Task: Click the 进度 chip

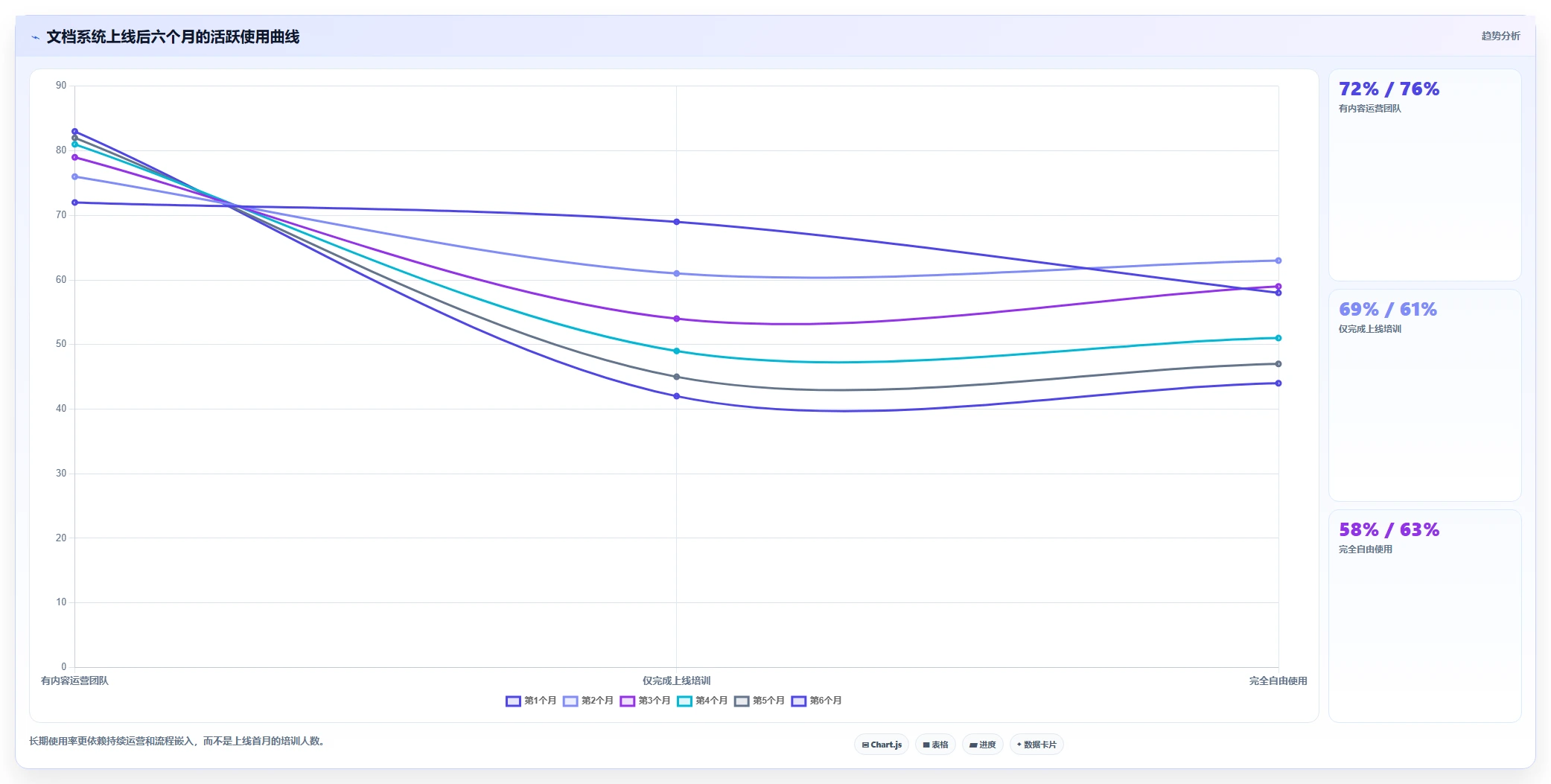Action: (982, 745)
